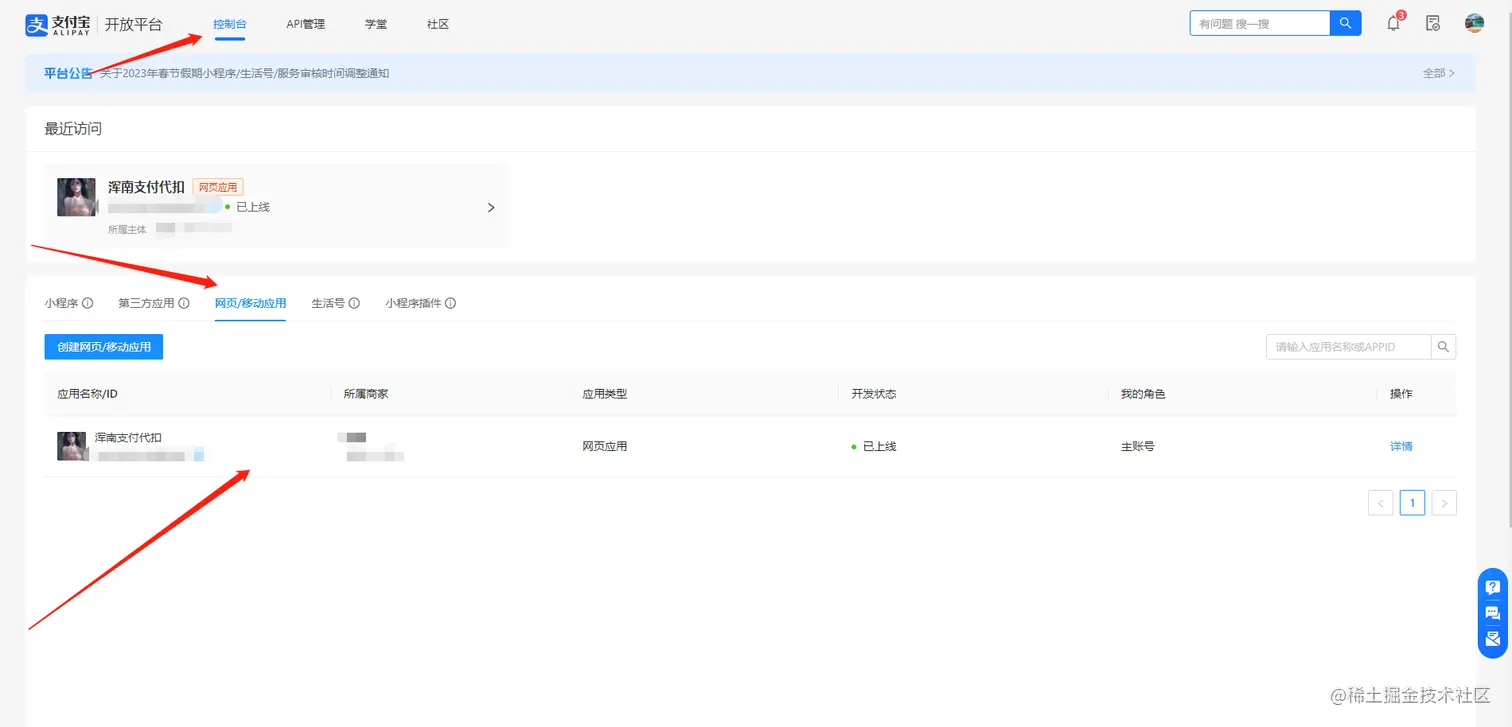Click the 网页应用 tag on recent card
Image resolution: width=1512 pixels, height=727 pixels.
pyautogui.click(x=218, y=187)
